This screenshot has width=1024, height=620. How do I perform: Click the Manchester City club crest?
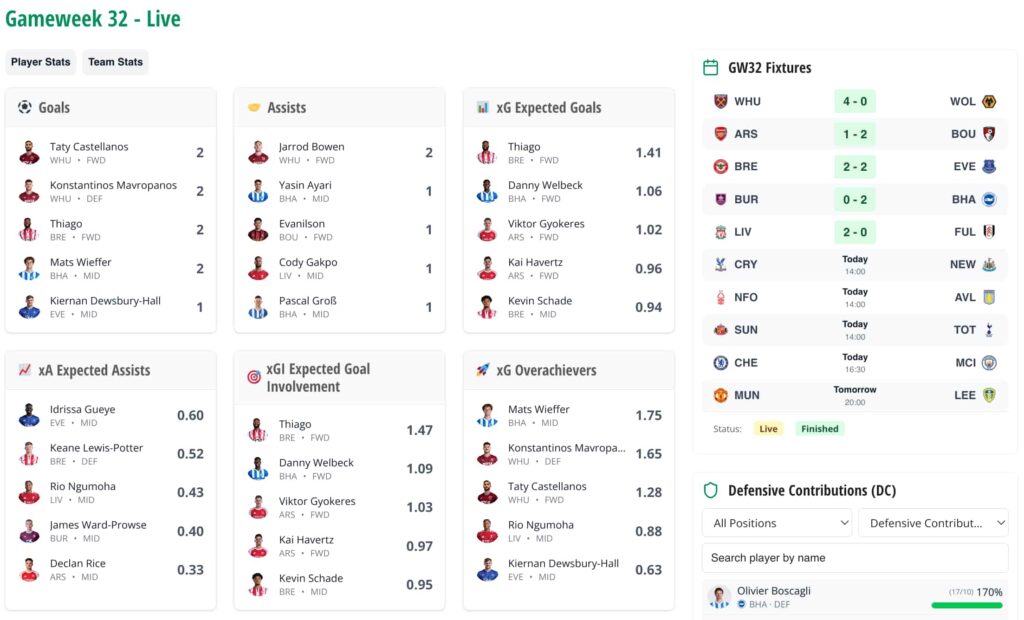pos(989,362)
